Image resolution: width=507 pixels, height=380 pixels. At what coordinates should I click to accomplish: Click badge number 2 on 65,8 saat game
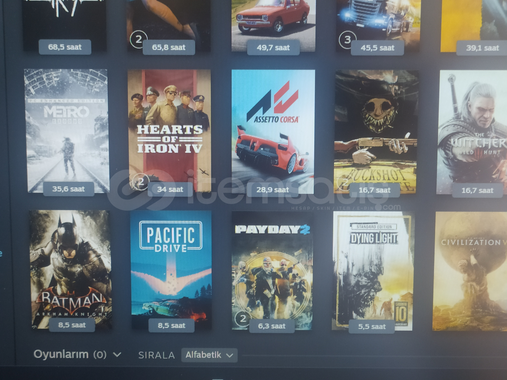tap(139, 40)
